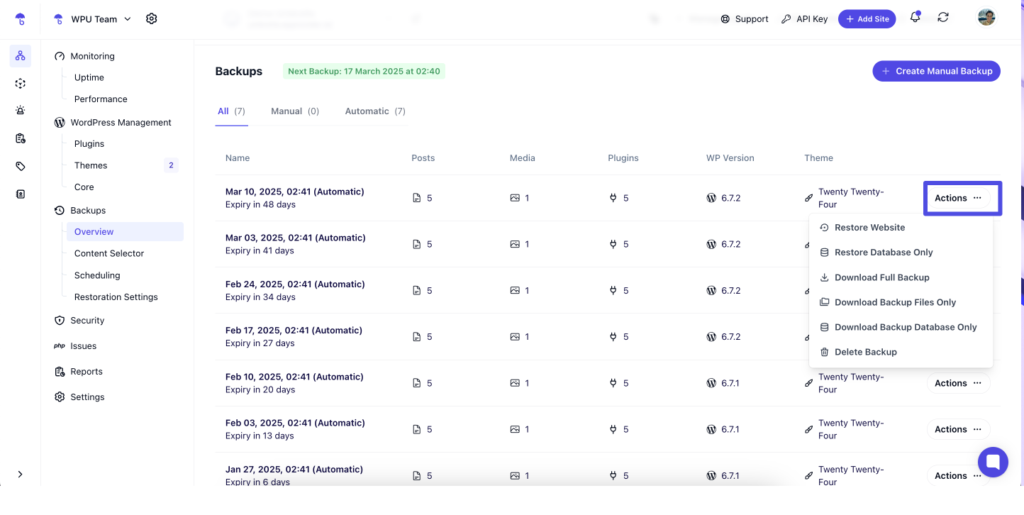Switch to the Manual backups tab
The height and width of the screenshot is (515, 1024).
coord(294,111)
